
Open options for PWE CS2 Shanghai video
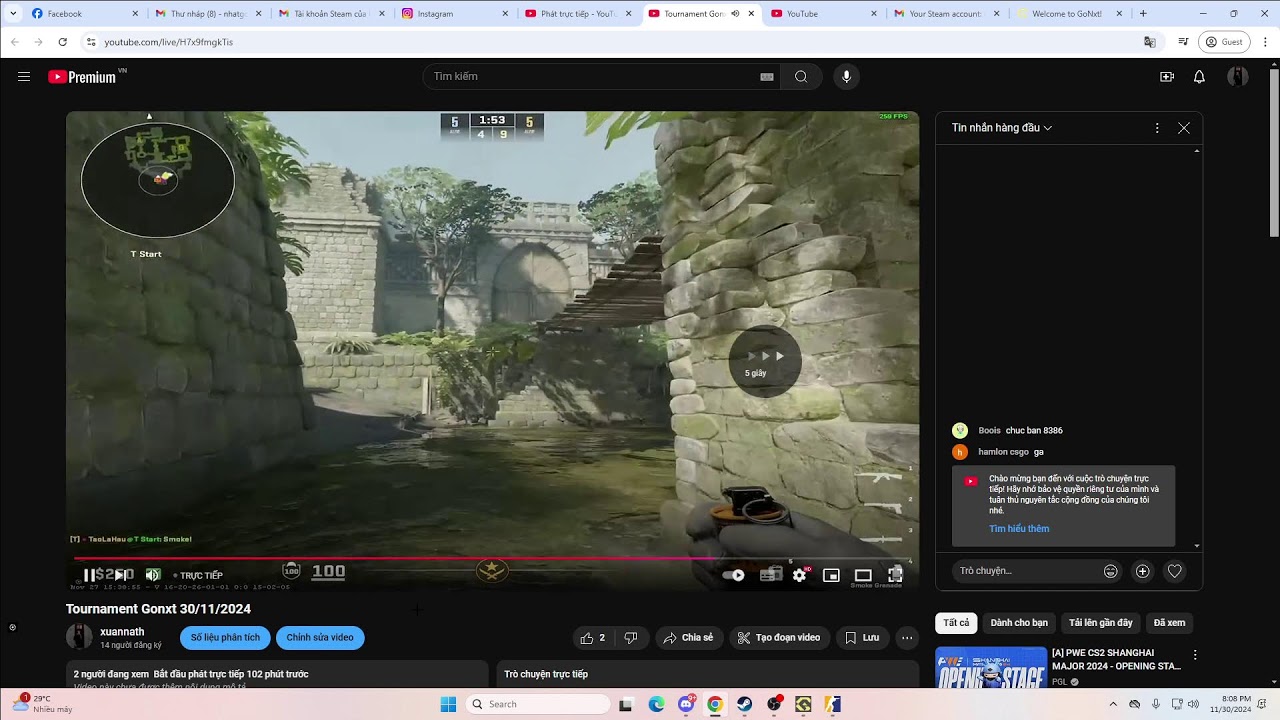pyautogui.click(x=1194, y=655)
